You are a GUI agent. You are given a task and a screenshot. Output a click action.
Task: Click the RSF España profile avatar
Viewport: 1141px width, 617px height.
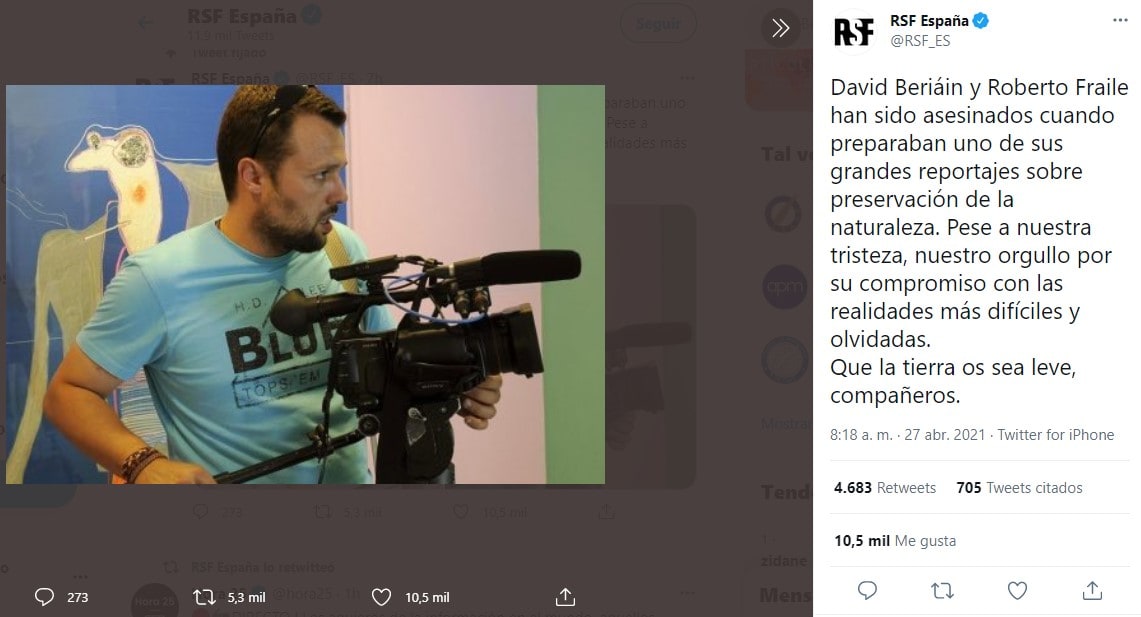click(x=854, y=30)
